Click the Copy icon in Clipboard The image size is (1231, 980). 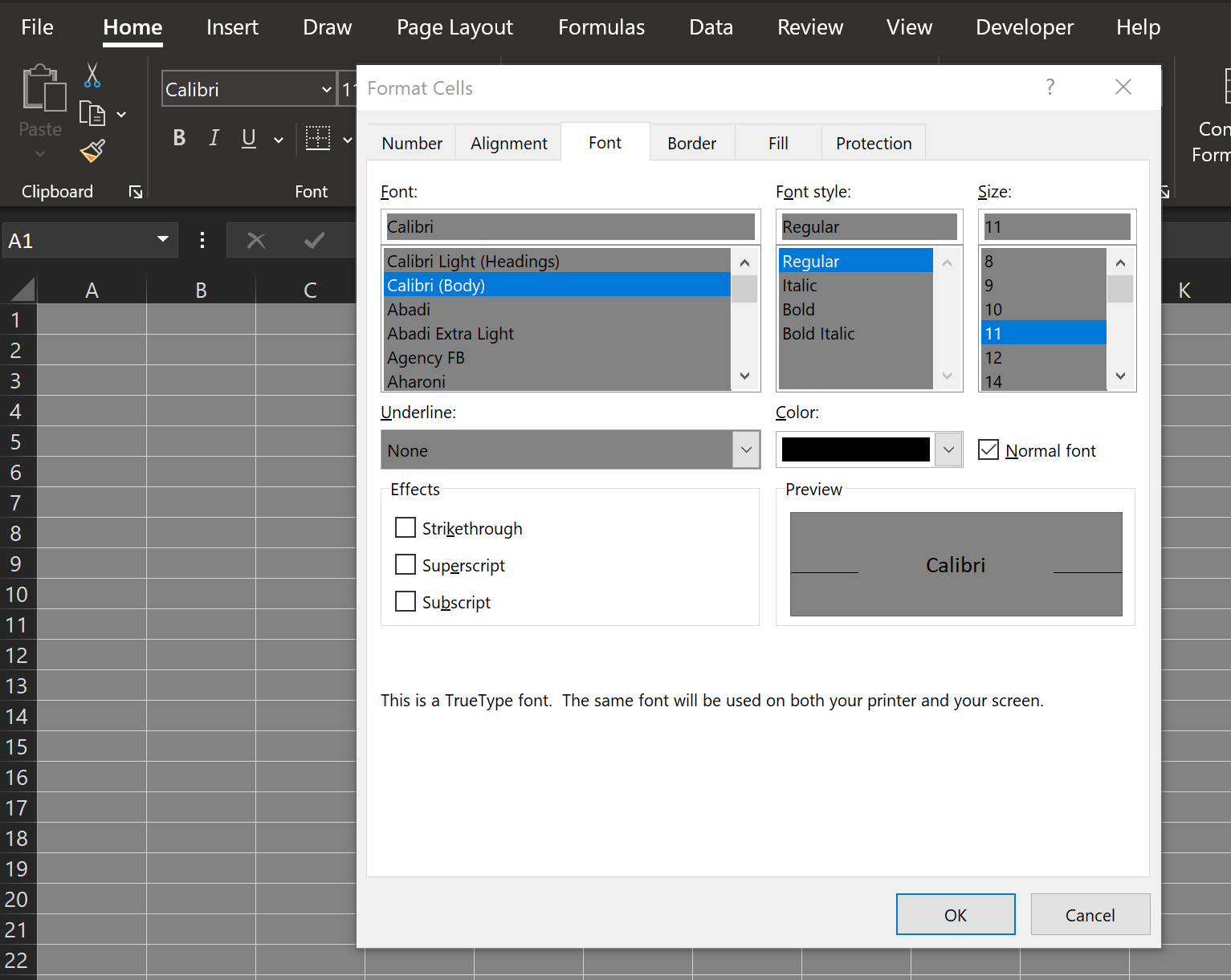coord(92,114)
